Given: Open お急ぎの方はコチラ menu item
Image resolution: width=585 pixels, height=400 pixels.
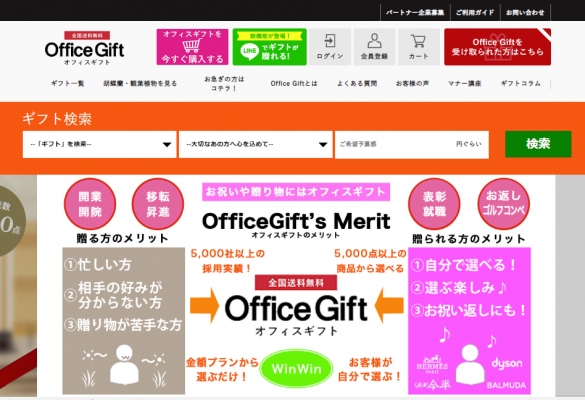Looking at the screenshot, I should point(224,84).
